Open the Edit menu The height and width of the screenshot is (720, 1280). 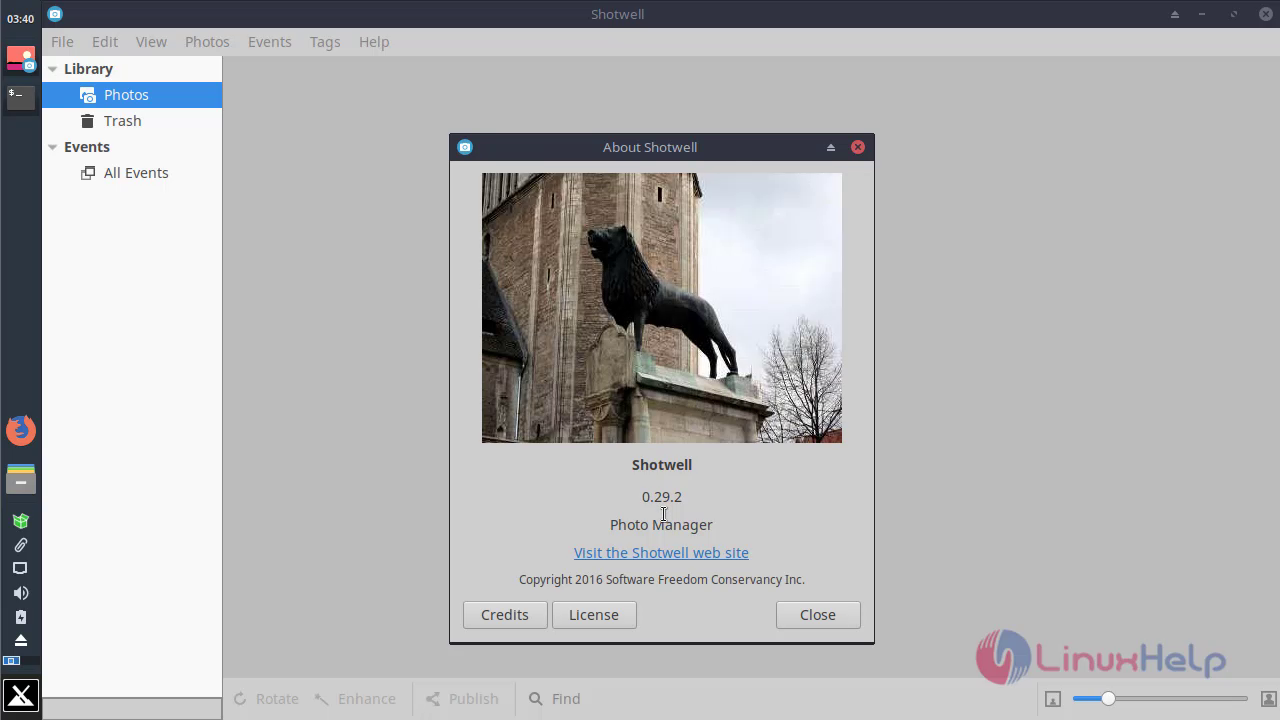coord(105,42)
